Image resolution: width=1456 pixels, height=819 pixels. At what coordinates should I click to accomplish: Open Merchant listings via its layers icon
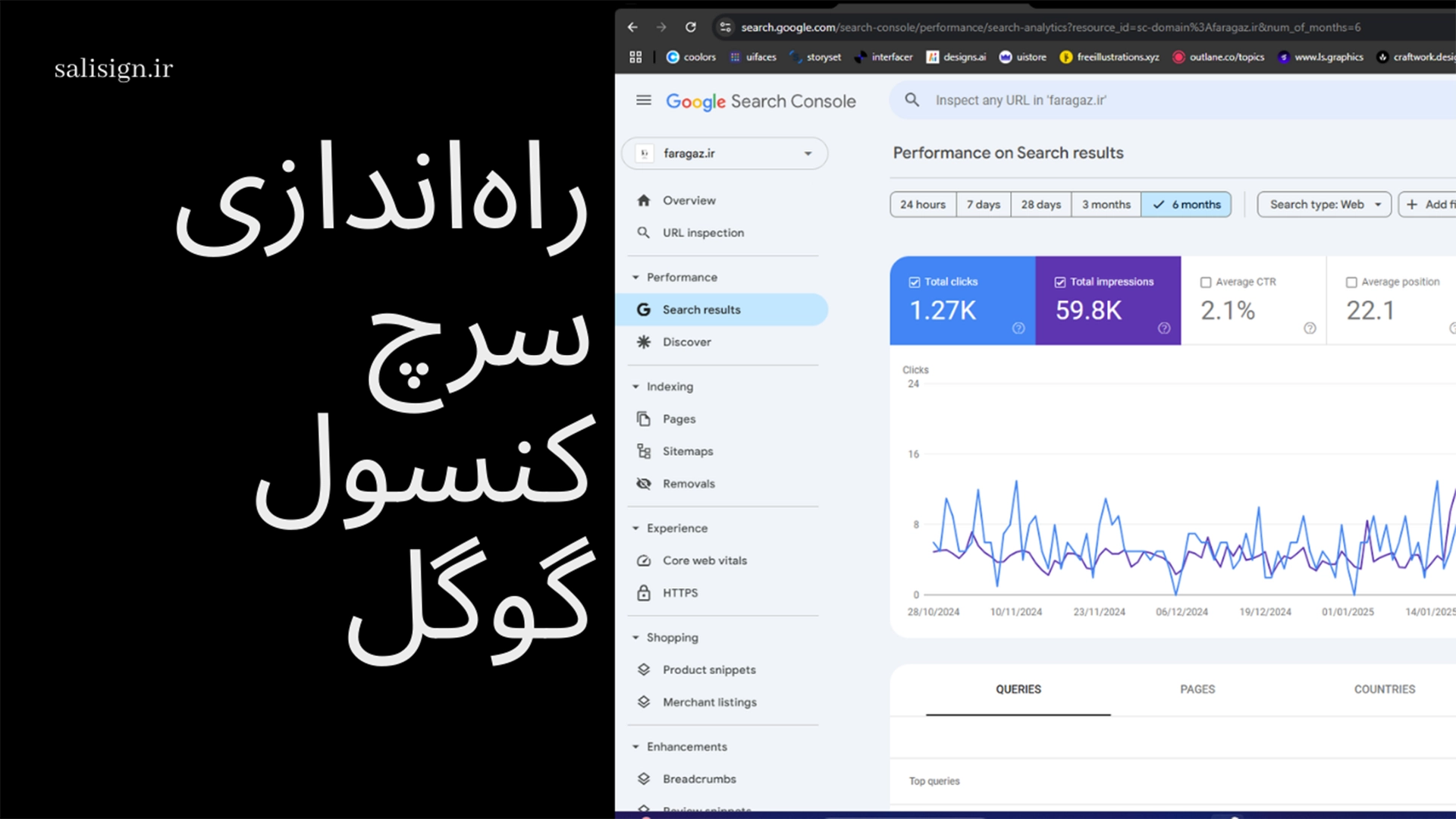tap(644, 702)
